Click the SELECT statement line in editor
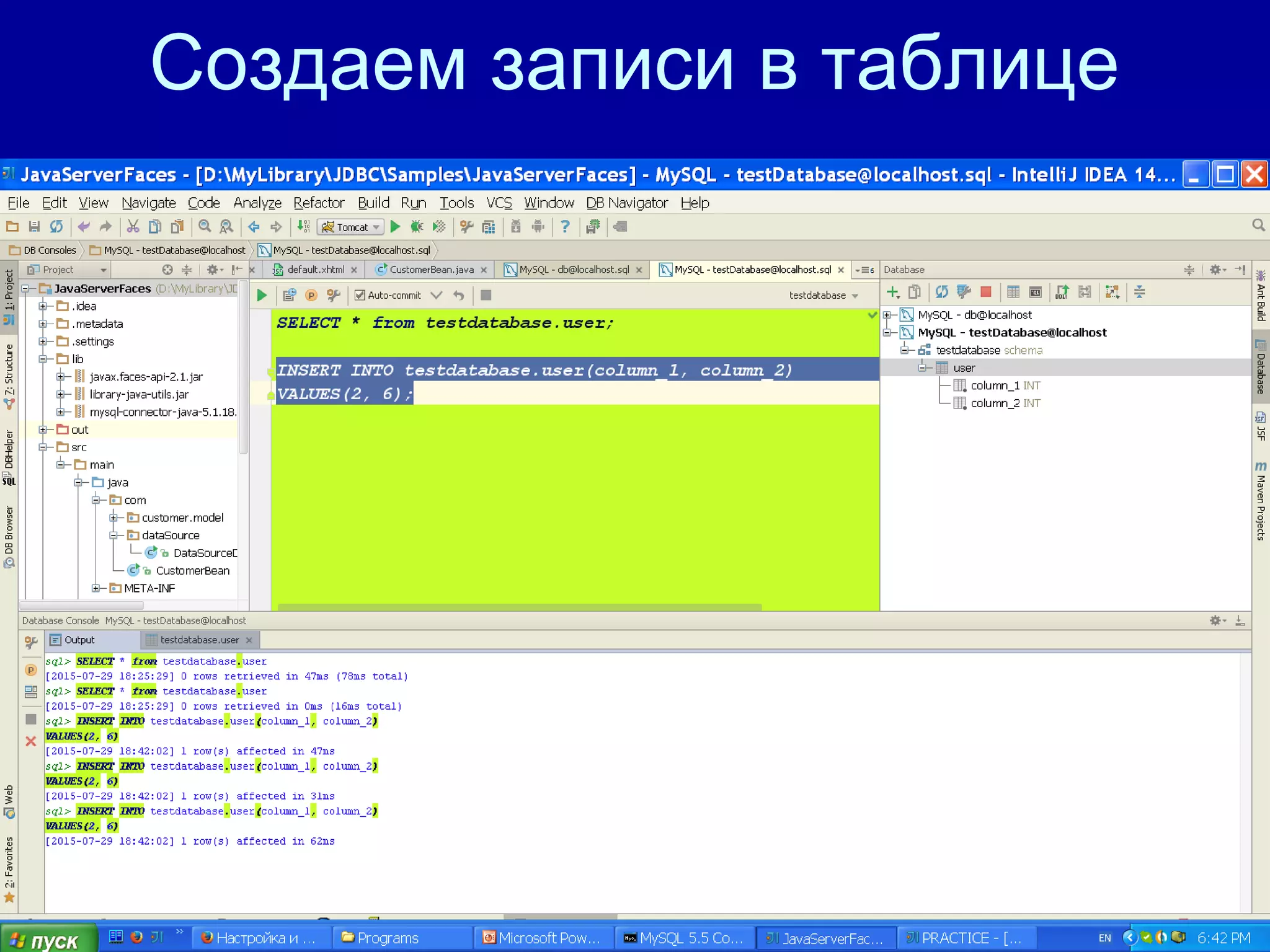 tap(445, 323)
